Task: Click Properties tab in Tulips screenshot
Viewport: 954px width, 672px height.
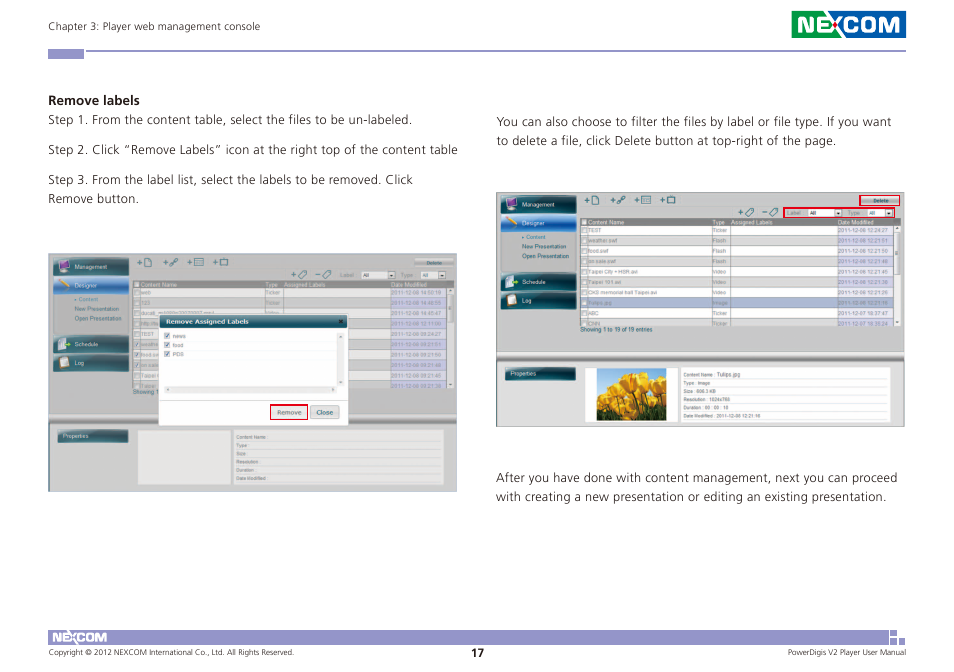Action: [540, 373]
